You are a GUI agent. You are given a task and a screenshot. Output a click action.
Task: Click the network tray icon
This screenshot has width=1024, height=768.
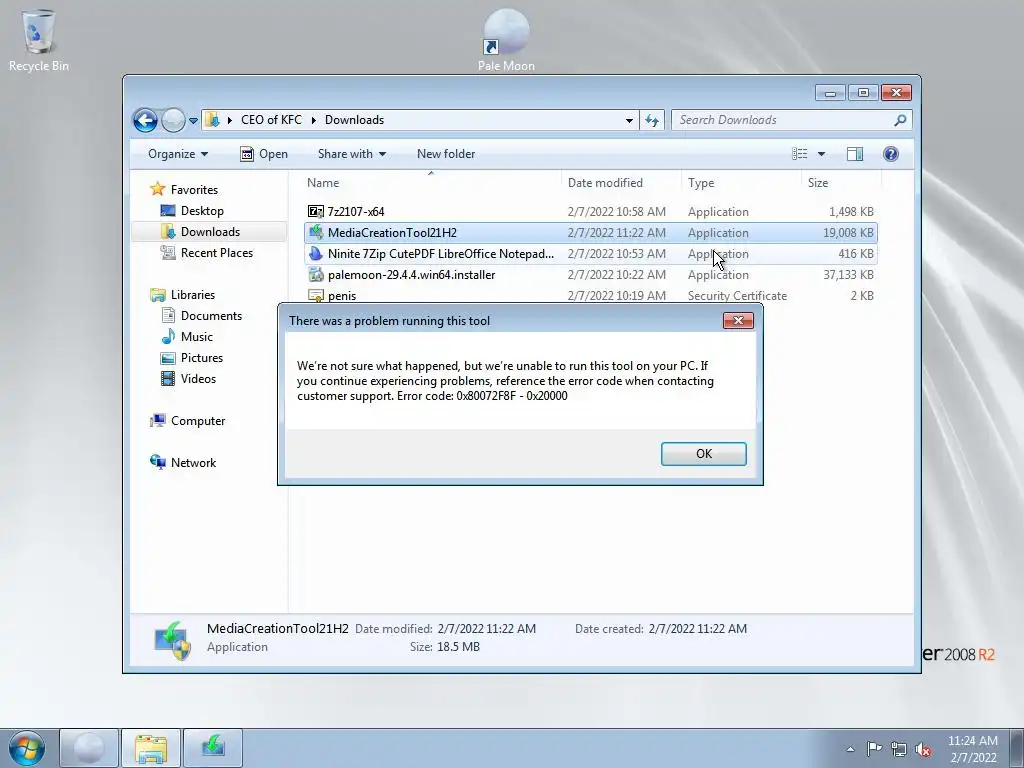coord(899,750)
